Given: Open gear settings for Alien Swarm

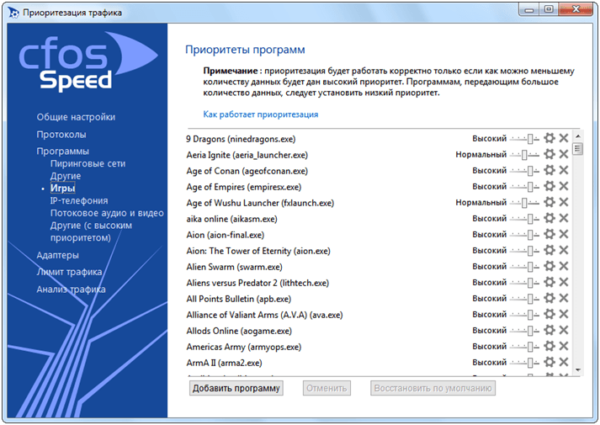Looking at the screenshot, I should coord(549,266).
